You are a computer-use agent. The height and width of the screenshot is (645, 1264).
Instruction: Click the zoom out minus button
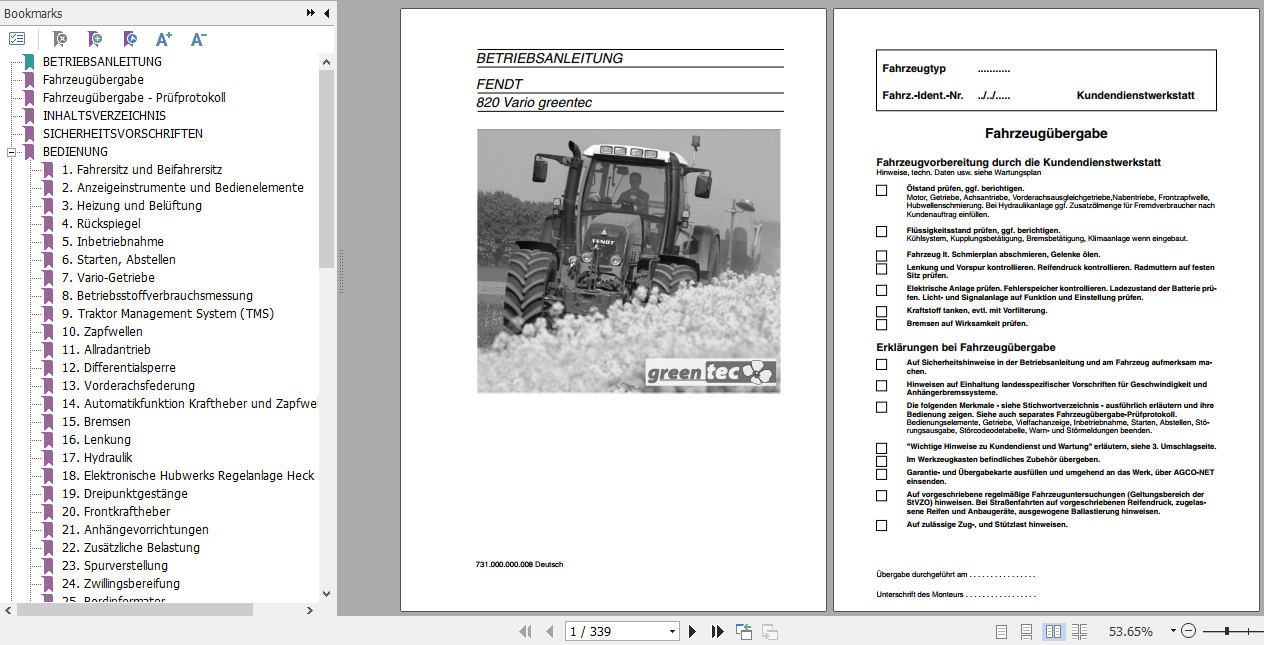[1188, 631]
